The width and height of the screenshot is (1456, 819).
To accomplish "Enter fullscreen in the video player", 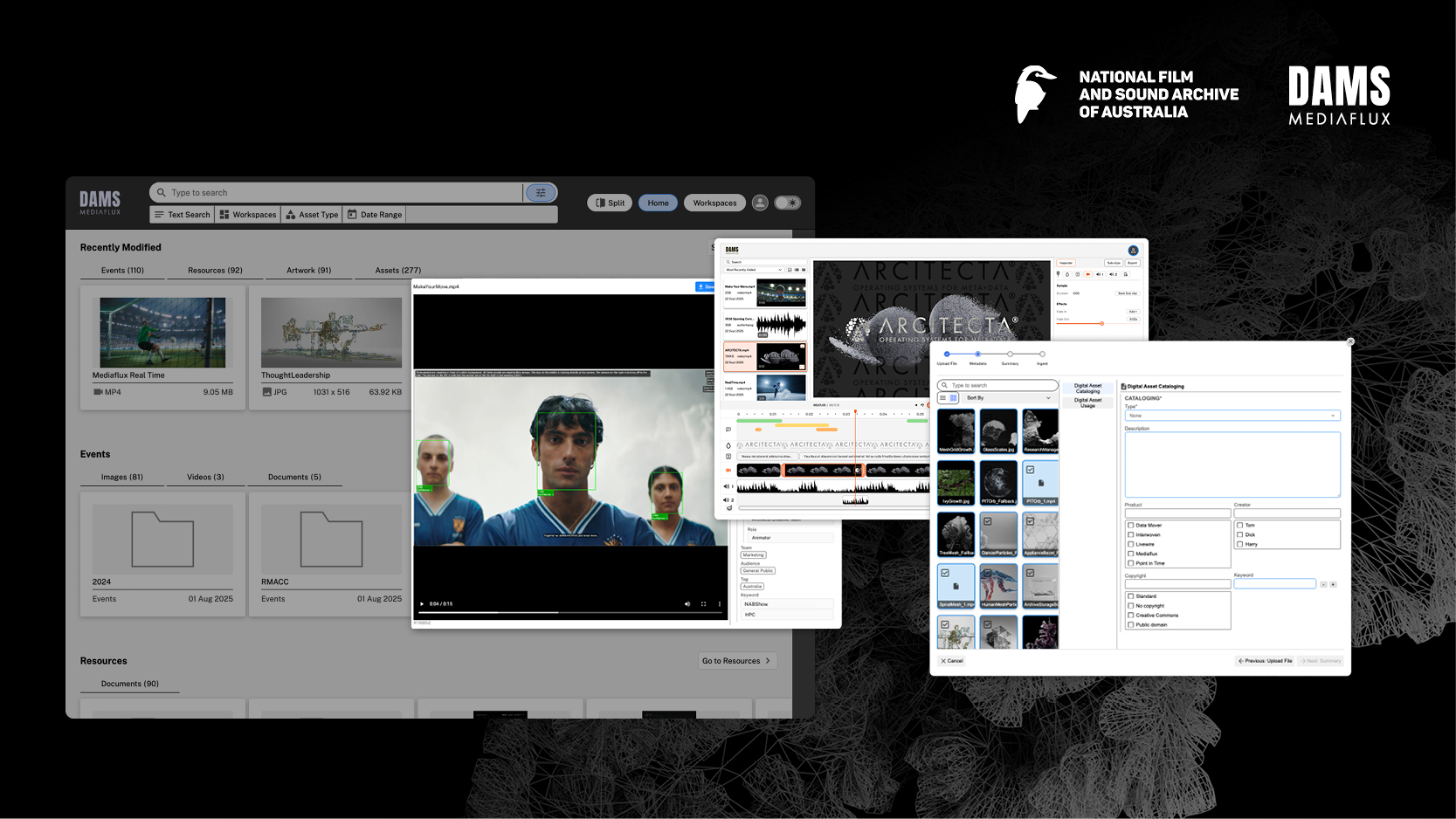I will (703, 604).
